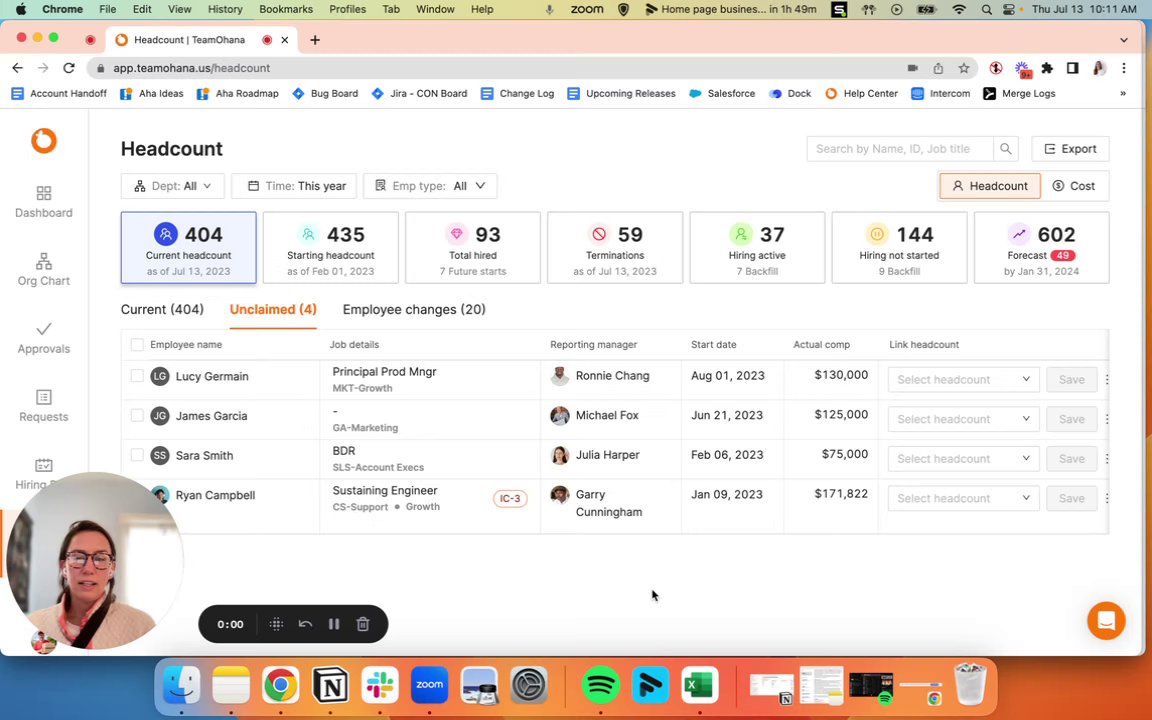The width and height of the screenshot is (1152, 720).
Task: Open Requests in the sidebar
Action: tap(43, 406)
